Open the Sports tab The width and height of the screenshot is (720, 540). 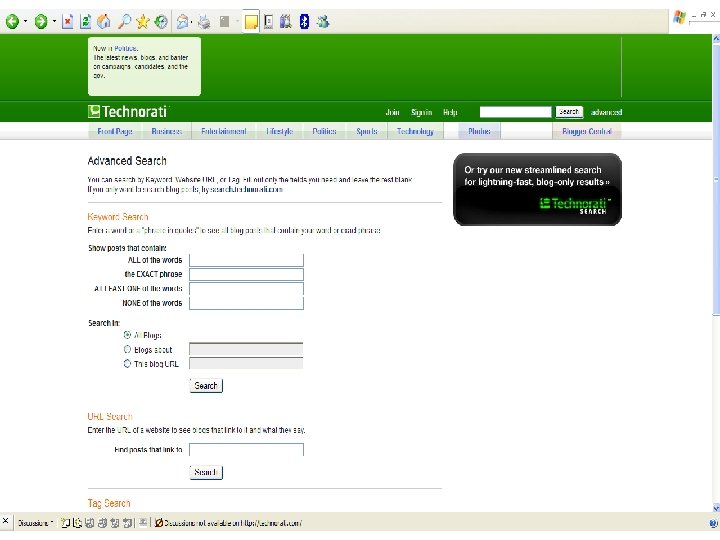pyautogui.click(x=367, y=131)
